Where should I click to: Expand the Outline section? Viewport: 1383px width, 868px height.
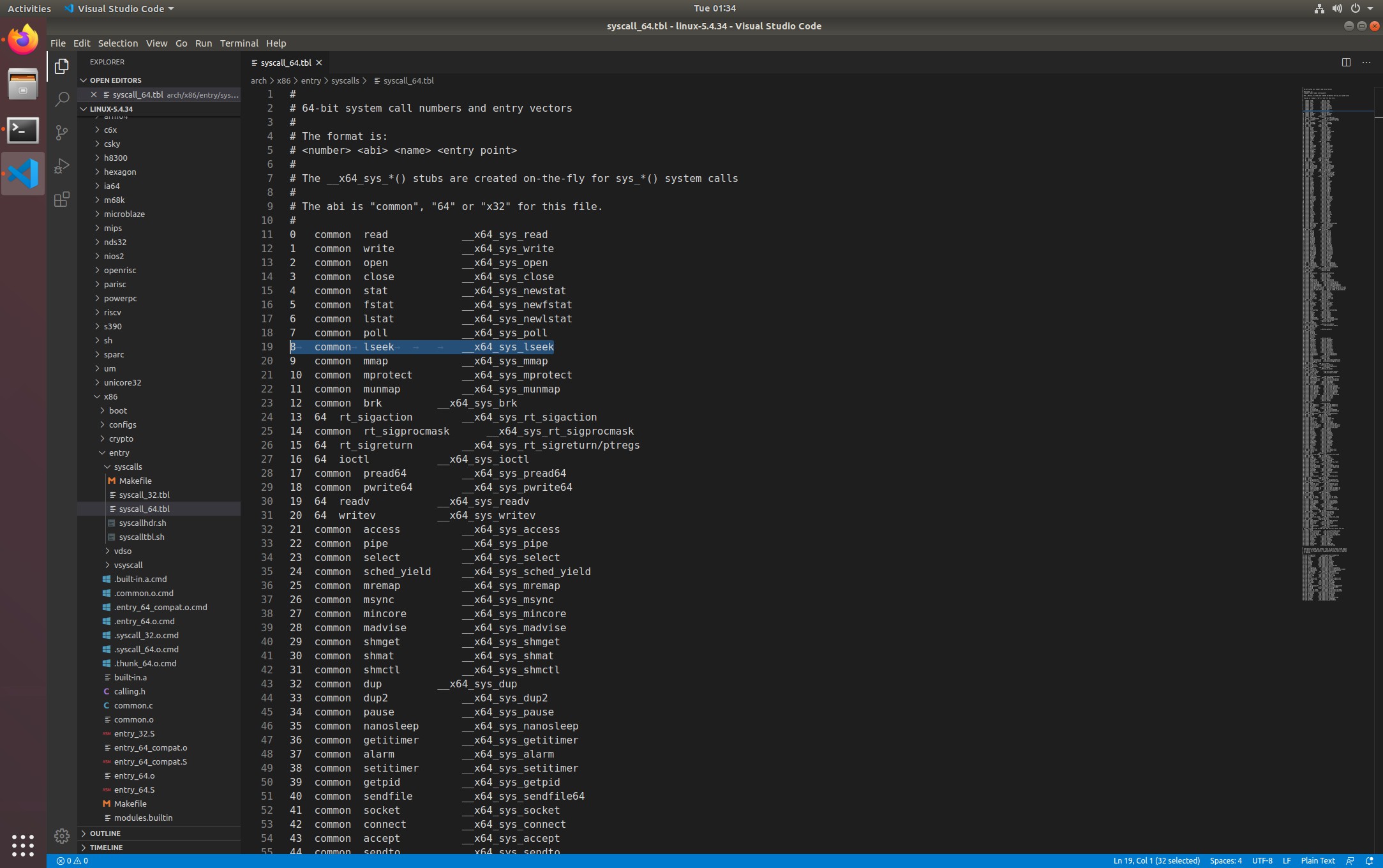(159, 834)
